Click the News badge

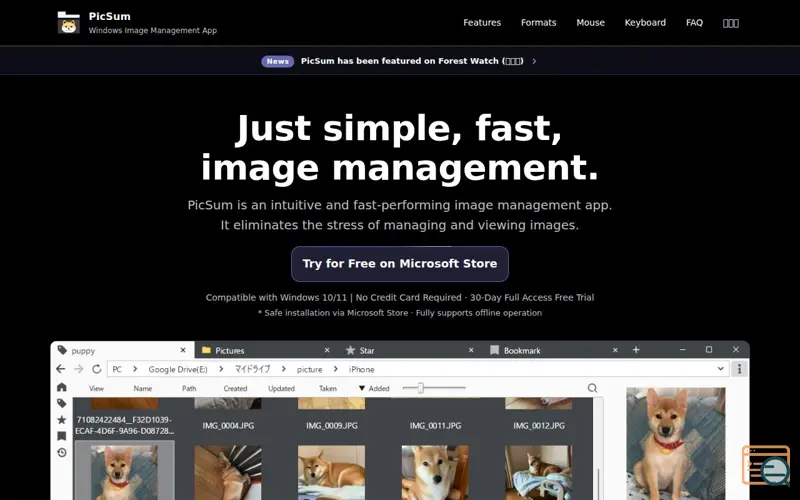pyautogui.click(x=278, y=61)
